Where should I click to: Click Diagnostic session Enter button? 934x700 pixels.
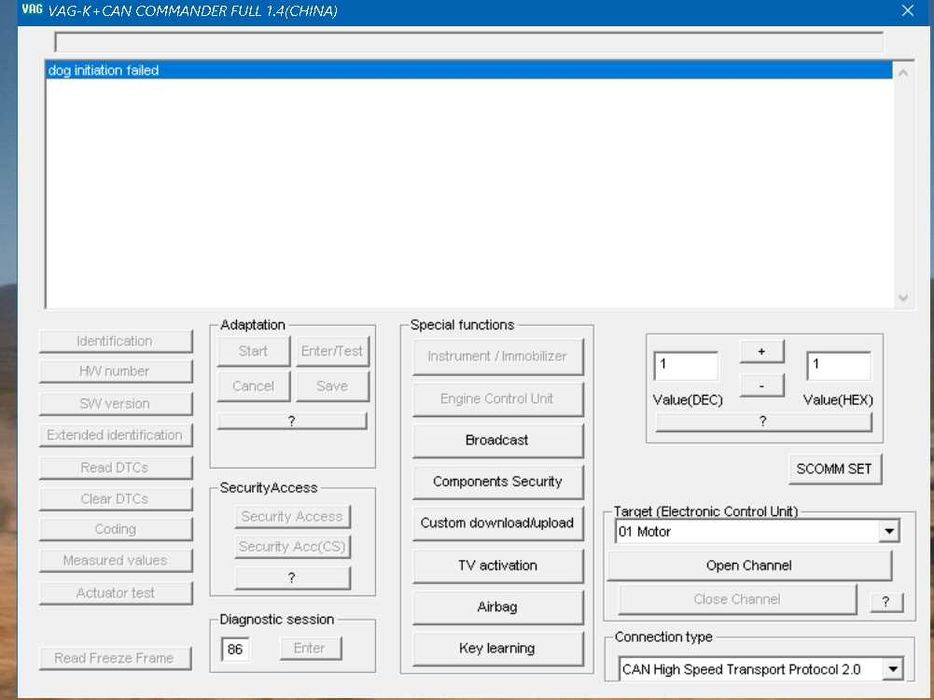tap(310, 648)
